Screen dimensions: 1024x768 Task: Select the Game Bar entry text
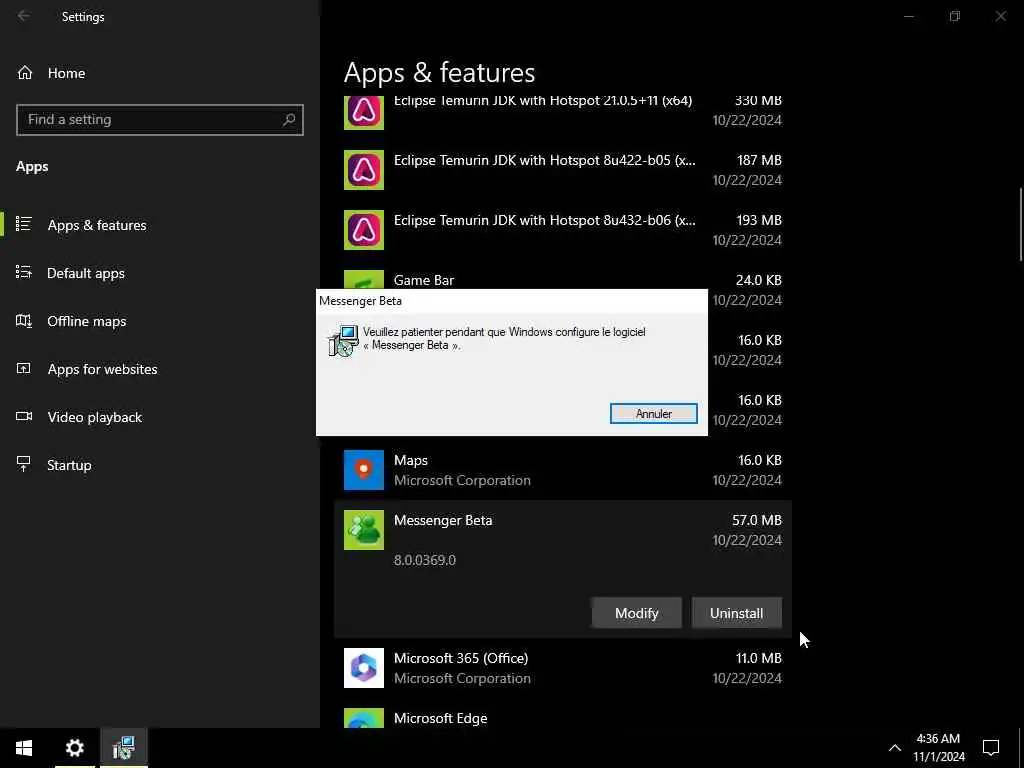[424, 280]
